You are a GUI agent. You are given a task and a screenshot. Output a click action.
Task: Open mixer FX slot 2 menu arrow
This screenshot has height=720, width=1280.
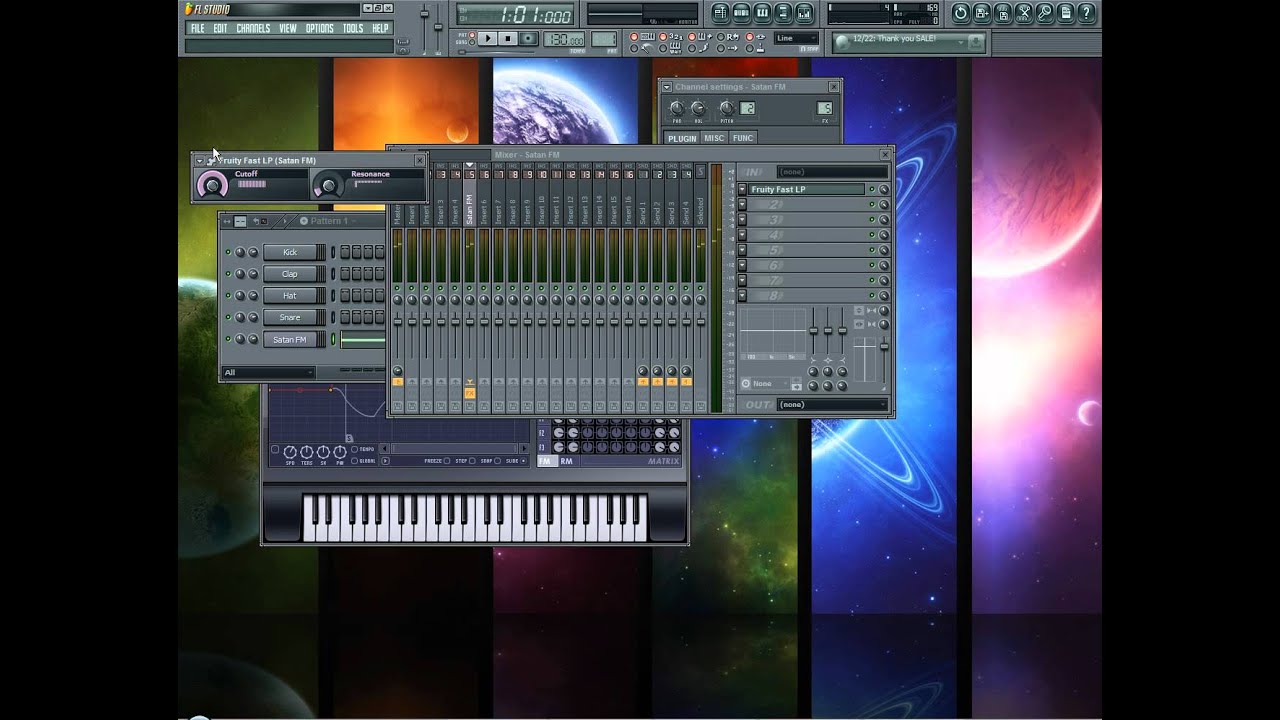[742, 204]
